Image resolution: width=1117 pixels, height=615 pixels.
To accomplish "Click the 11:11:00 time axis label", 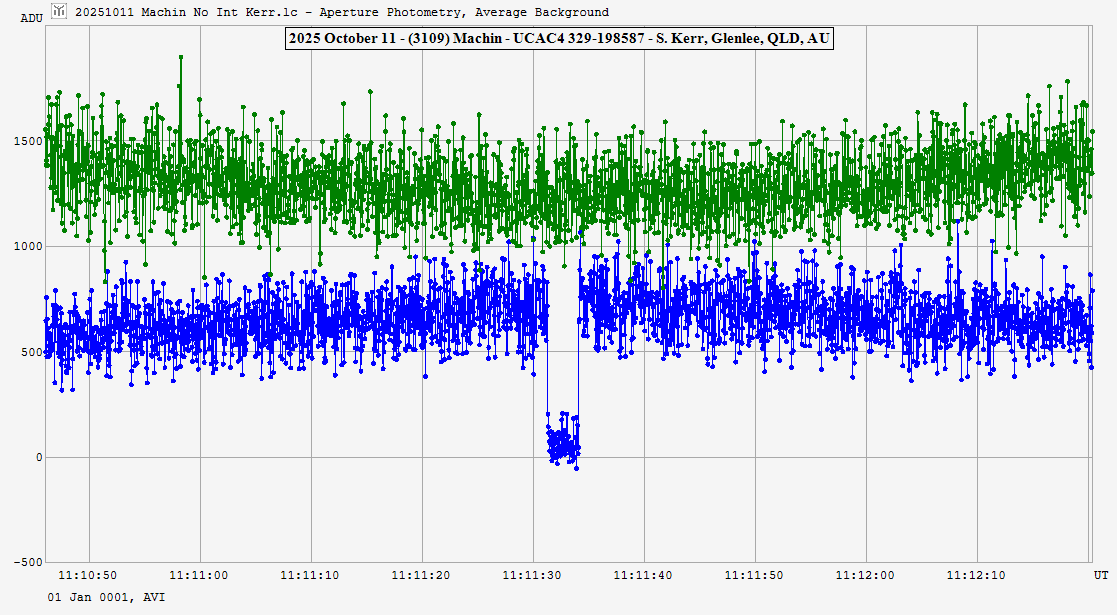I will pos(200,575).
